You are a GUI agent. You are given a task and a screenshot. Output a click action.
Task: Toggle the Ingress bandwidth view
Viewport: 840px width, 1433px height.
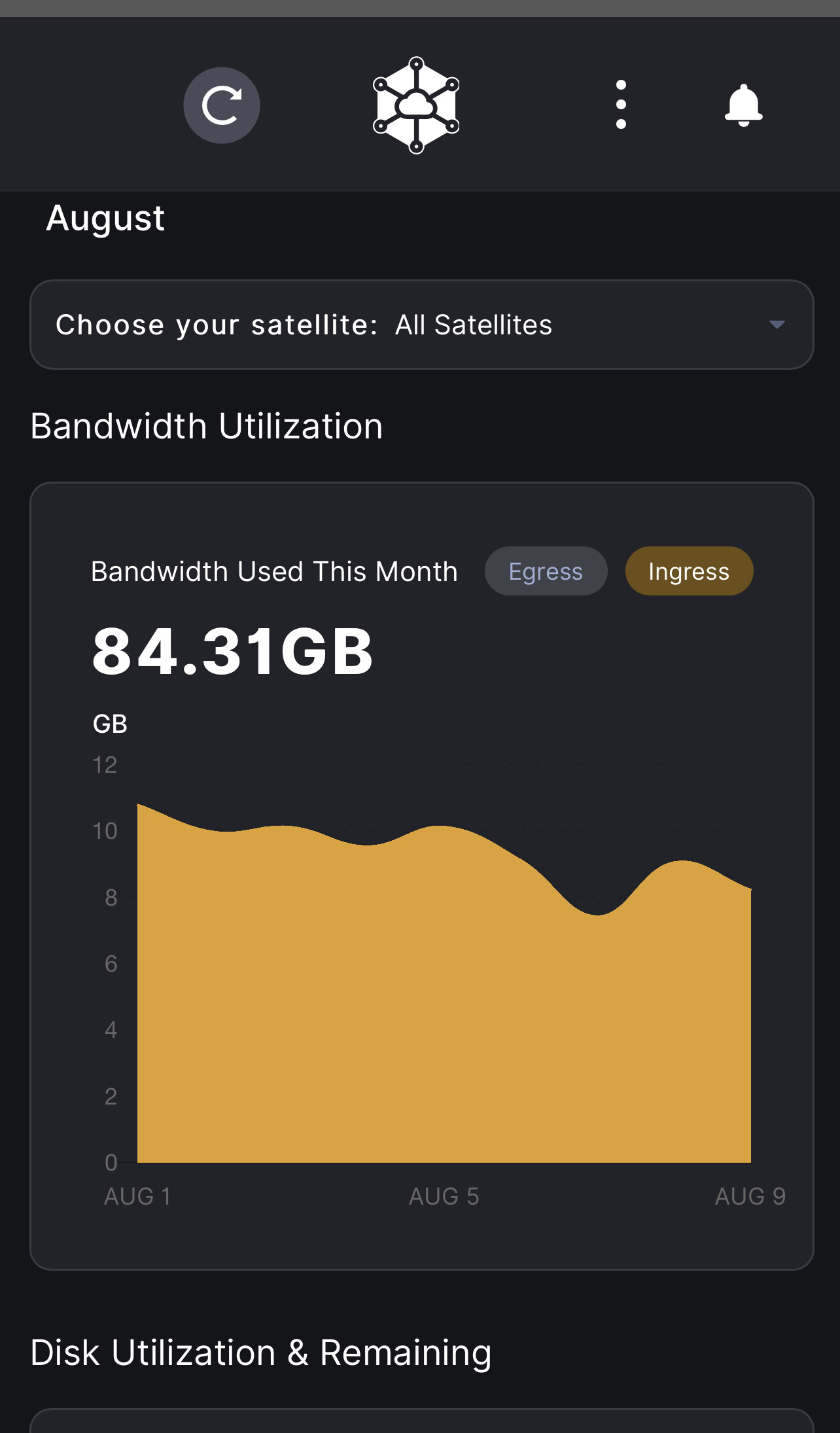point(689,571)
